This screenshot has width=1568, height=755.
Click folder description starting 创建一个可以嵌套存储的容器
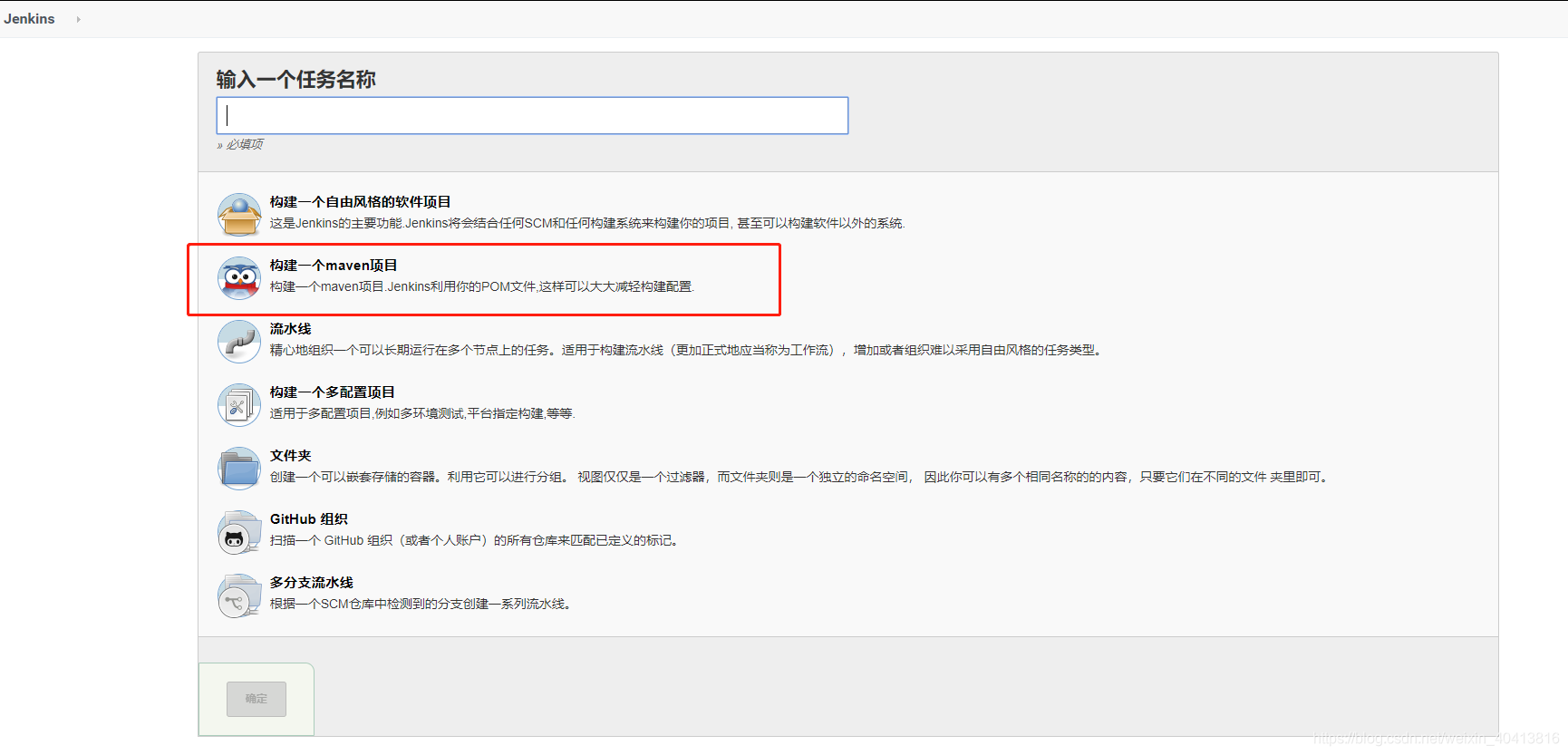click(x=800, y=477)
